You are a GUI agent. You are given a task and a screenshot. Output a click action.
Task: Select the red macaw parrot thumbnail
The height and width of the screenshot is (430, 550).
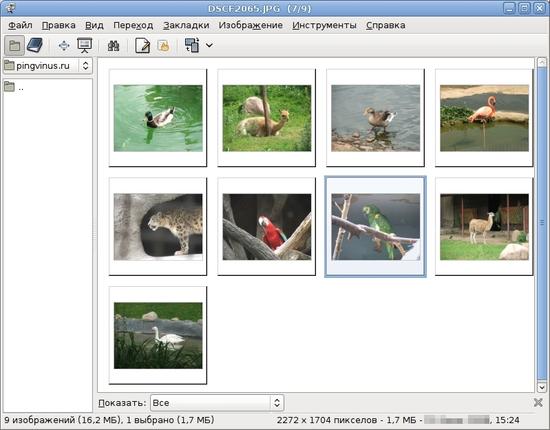pos(267,227)
